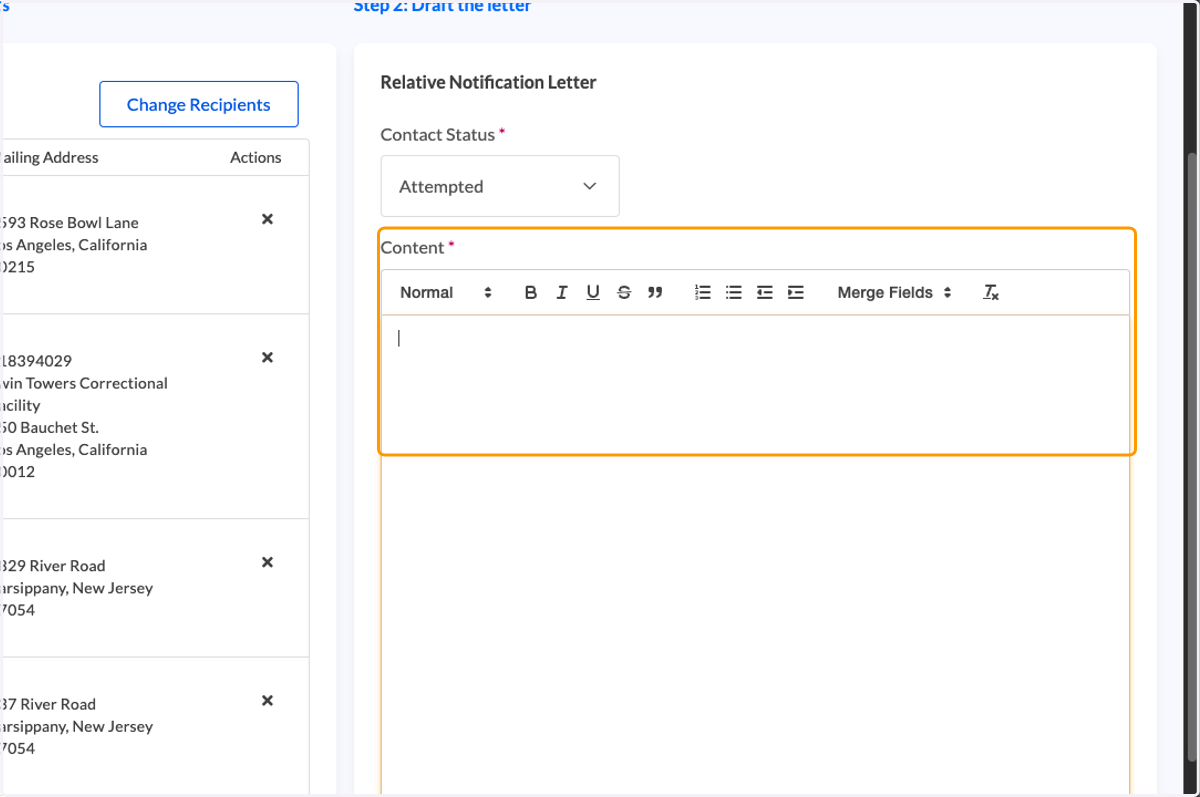Remove the 829 River Road recipient
Viewport: 1200px width, 797px height.
[x=267, y=562]
